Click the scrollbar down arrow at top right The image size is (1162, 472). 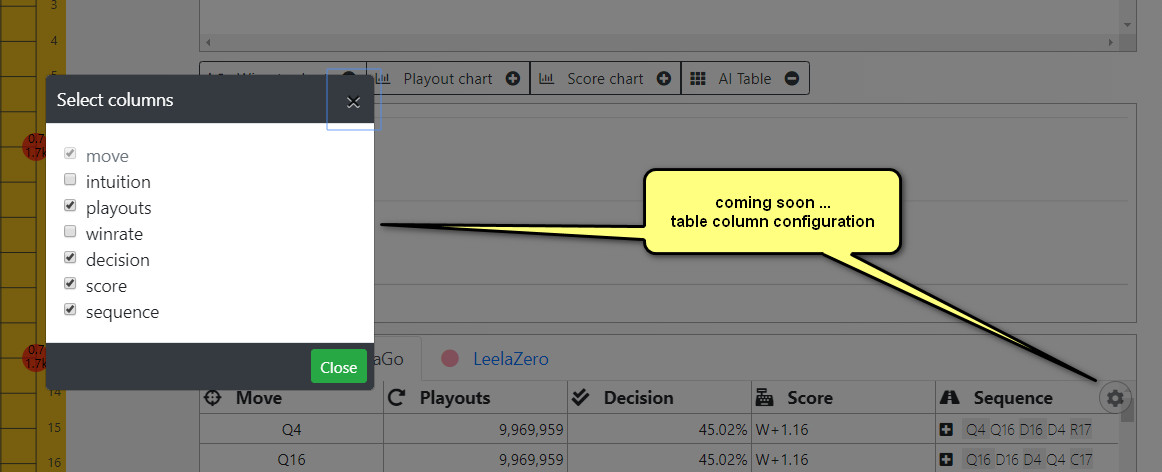(1127, 24)
